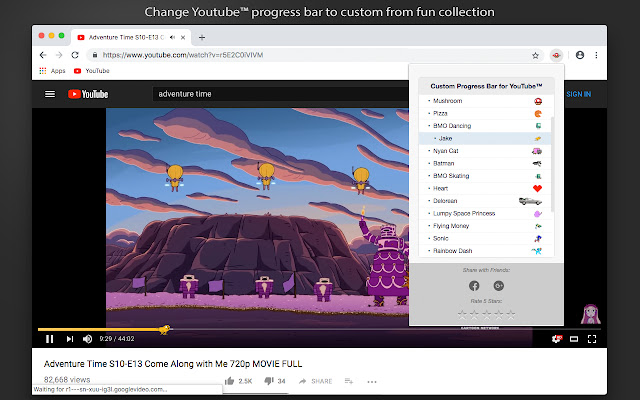Open Chrome three-dot menu
Viewport: 640px width, 400px height.
(596, 55)
